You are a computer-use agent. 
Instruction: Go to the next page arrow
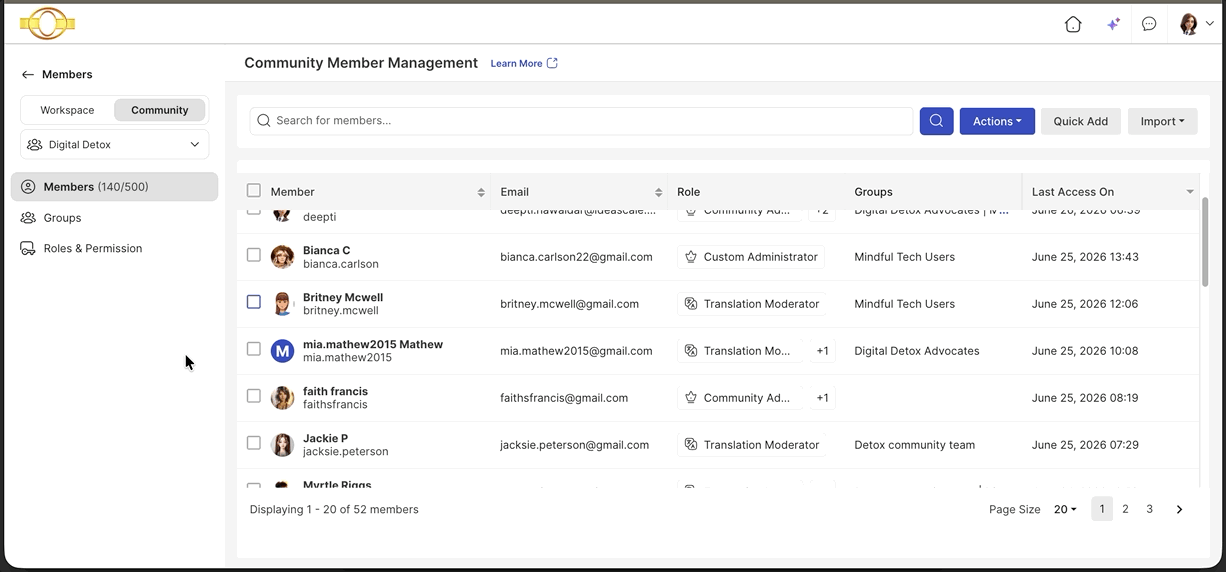[x=1179, y=509]
